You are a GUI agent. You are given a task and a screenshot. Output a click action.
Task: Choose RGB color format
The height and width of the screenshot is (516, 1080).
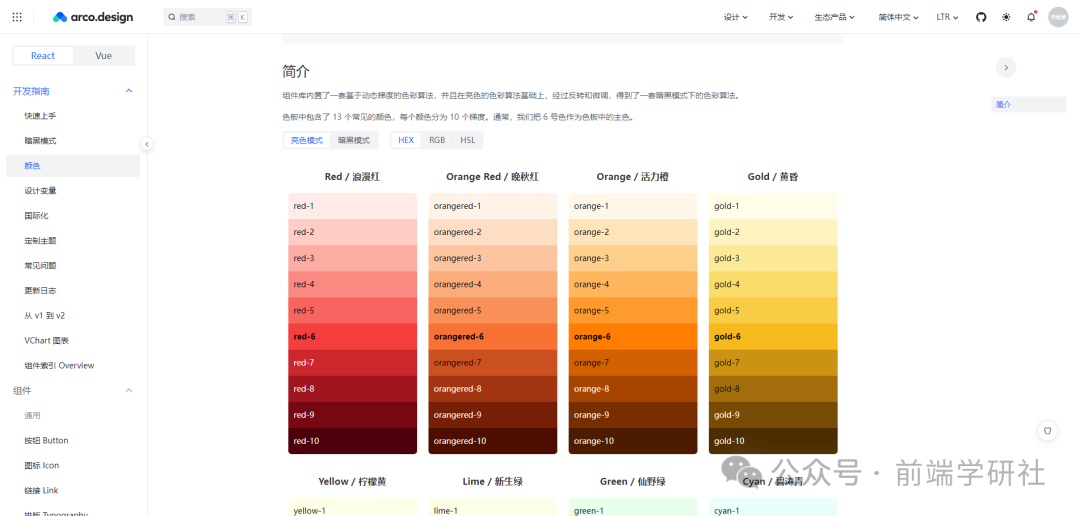pyautogui.click(x=437, y=140)
